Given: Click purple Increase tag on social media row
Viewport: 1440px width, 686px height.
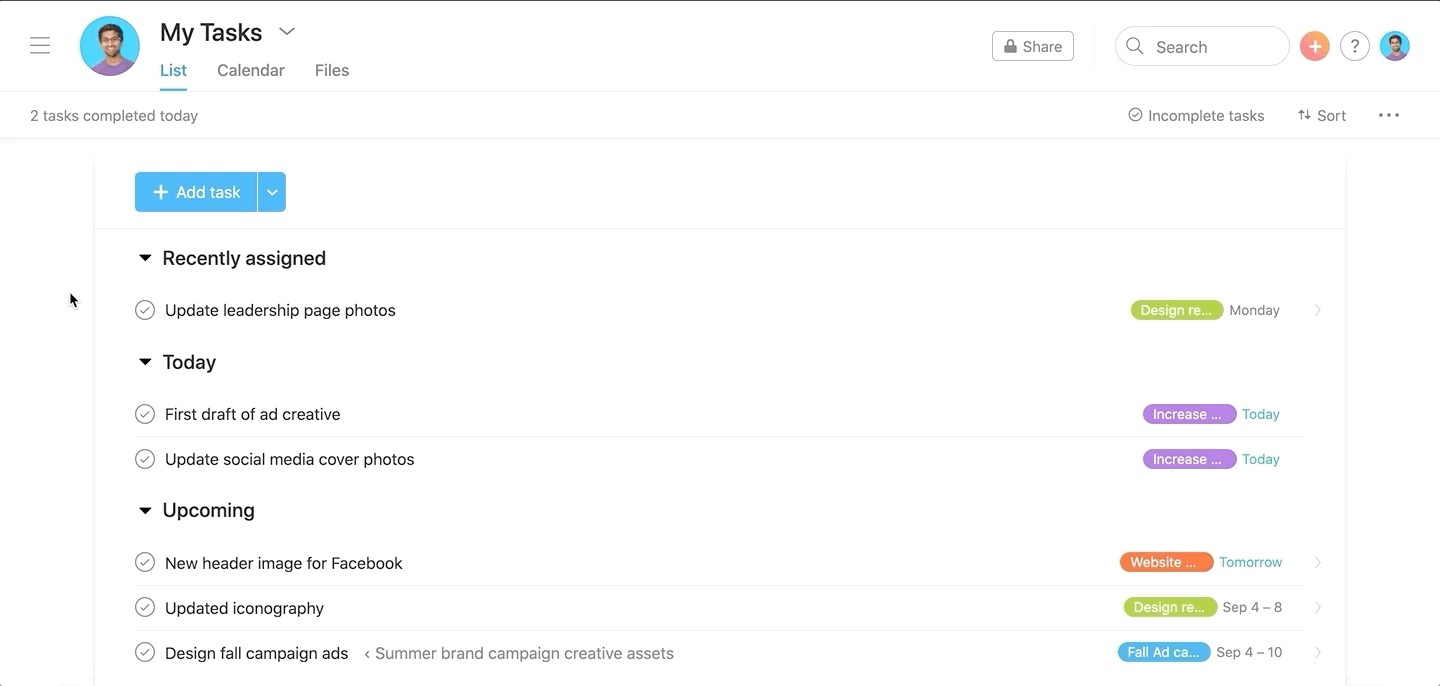Looking at the screenshot, I should coord(1189,459).
